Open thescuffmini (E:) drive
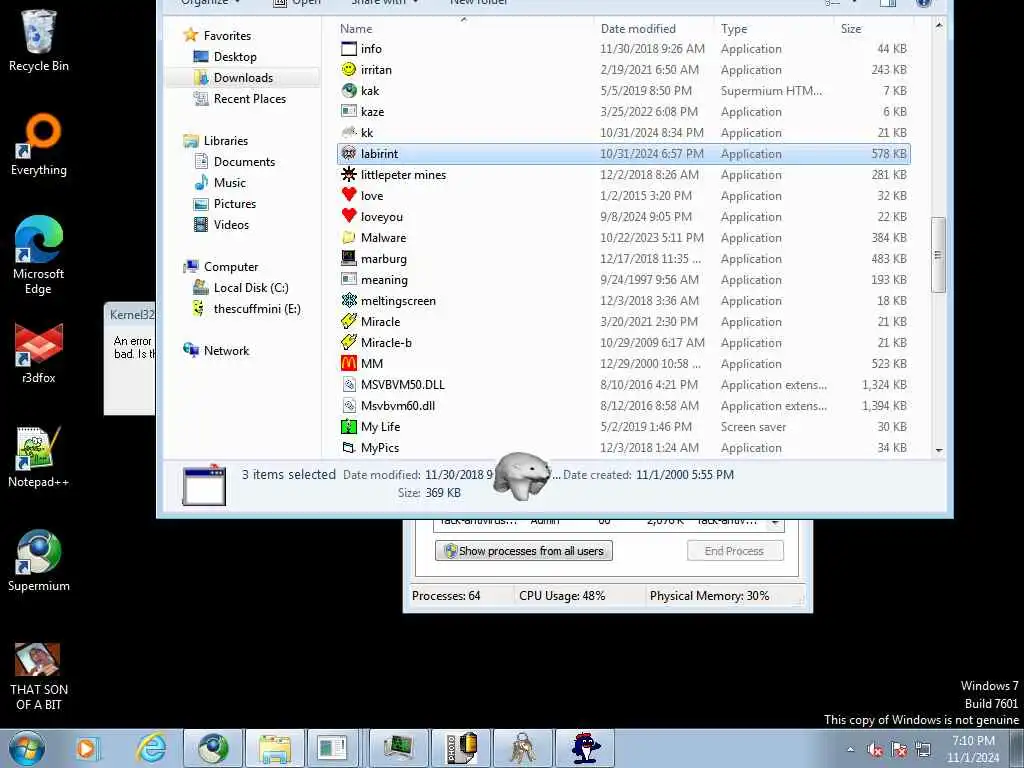This screenshot has height=768, width=1024. [257, 308]
